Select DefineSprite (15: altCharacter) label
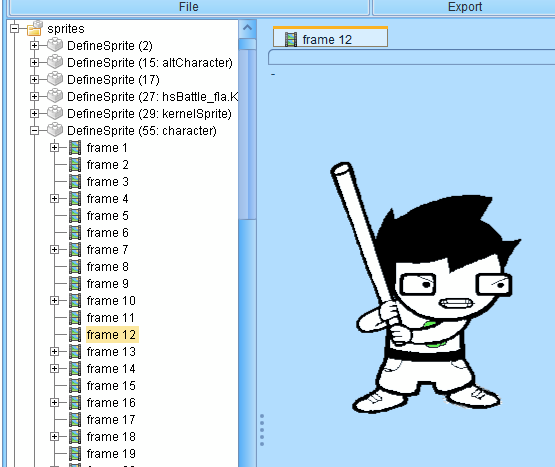Viewport: 555px width, 467px height. (150, 63)
